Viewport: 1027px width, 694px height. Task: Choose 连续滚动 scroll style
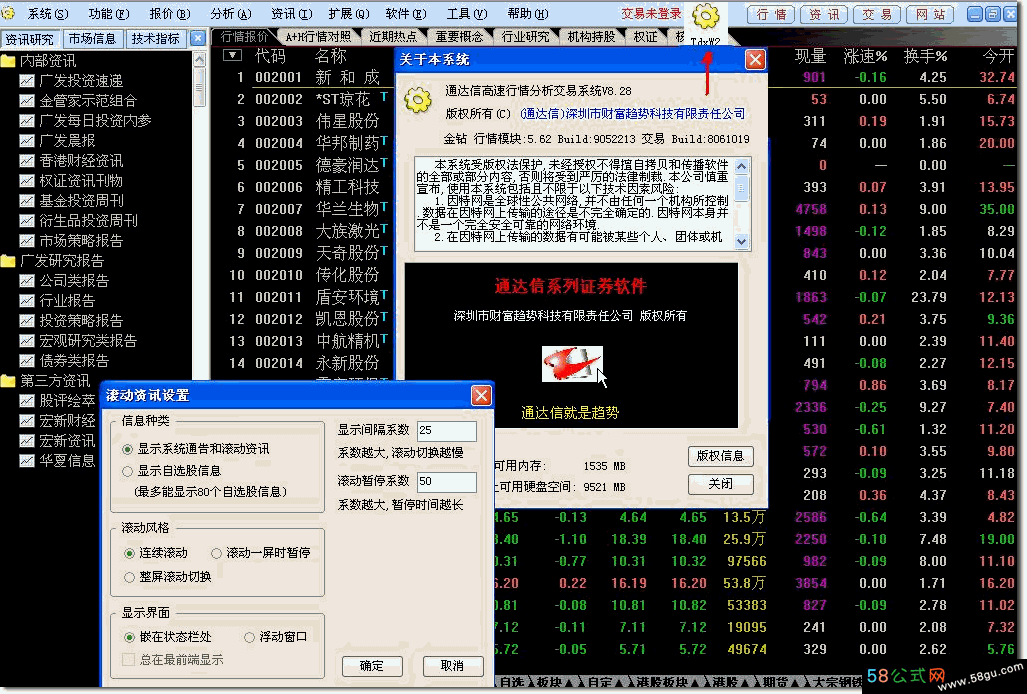click(129, 553)
